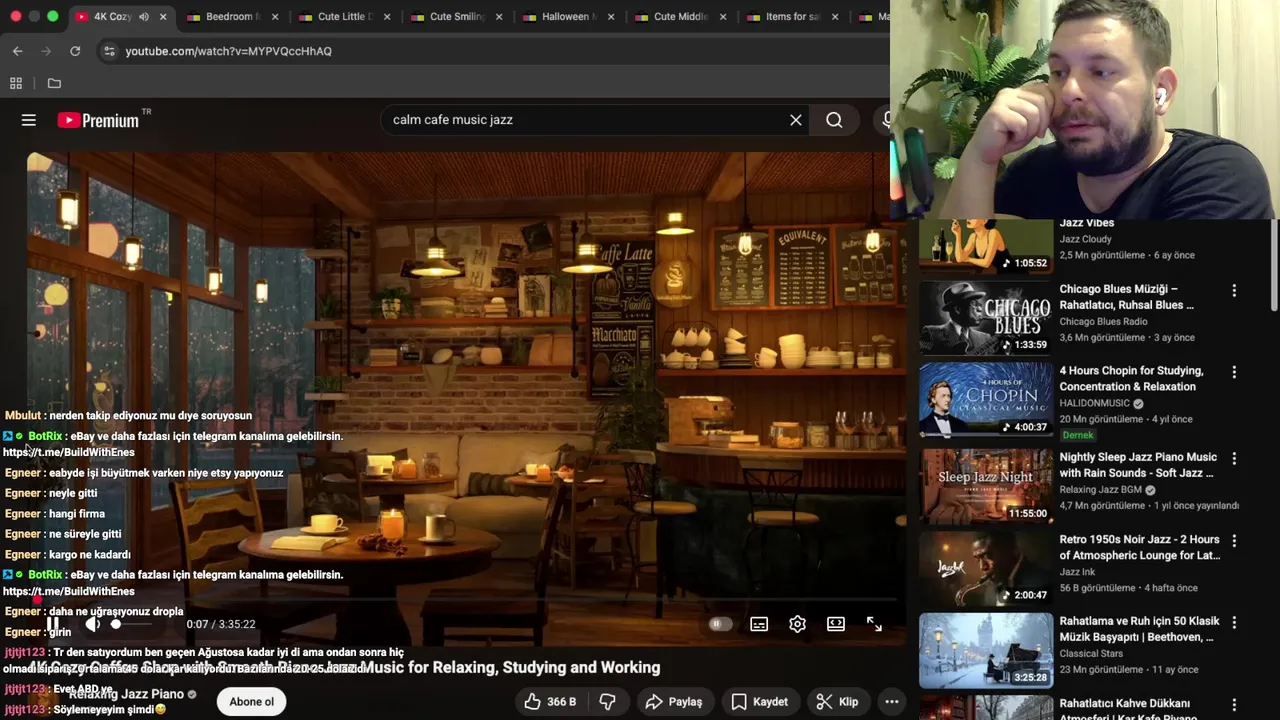Mute the video volume speaker icon
The width and height of the screenshot is (1280, 720).
(92, 624)
